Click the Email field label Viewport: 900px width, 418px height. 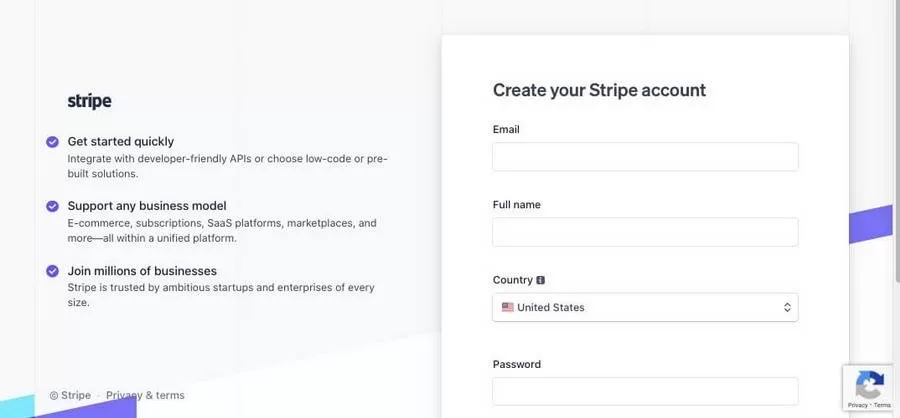pos(506,129)
